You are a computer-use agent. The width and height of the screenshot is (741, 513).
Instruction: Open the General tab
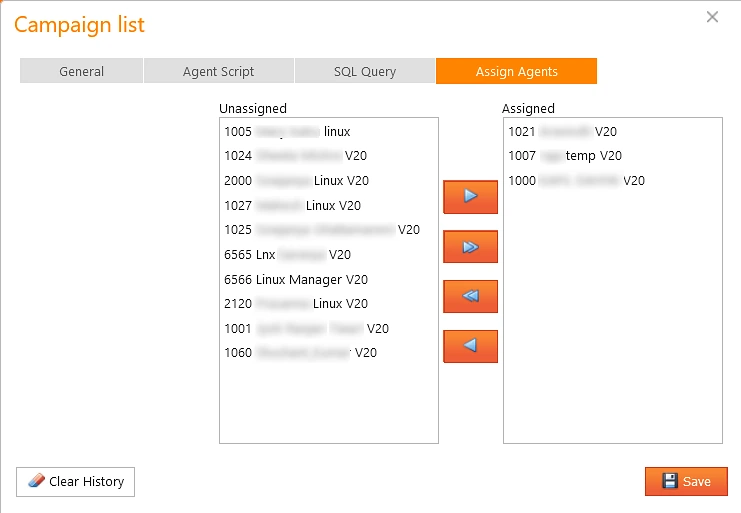tap(81, 71)
